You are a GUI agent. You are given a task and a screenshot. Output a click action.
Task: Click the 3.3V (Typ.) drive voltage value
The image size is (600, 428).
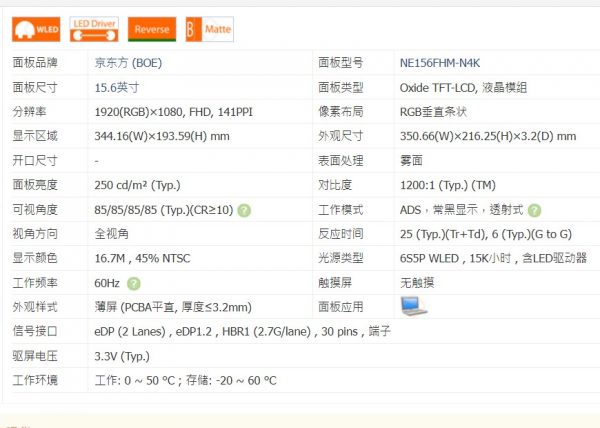(x=121, y=356)
